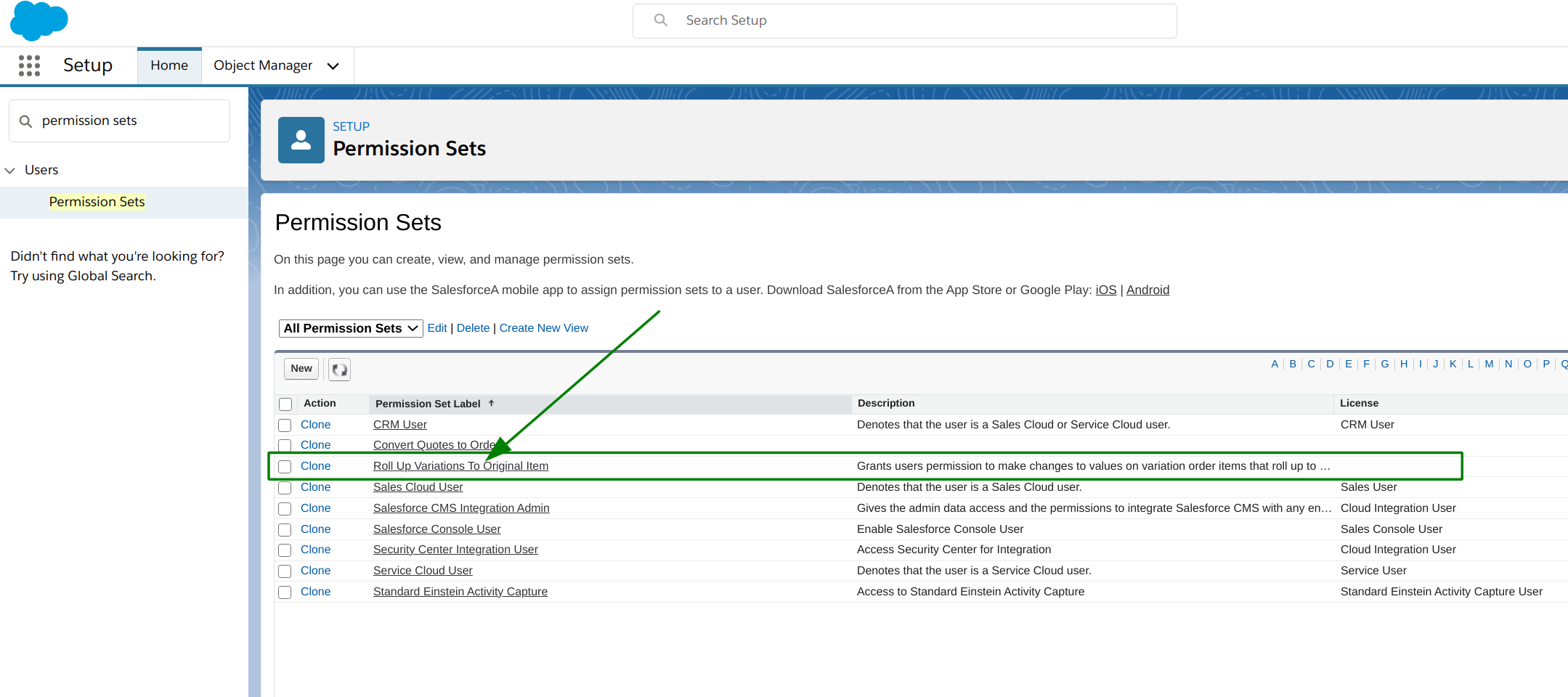1568x697 pixels.
Task: Clone the Roll Up Variations permission set
Action: (315, 466)
